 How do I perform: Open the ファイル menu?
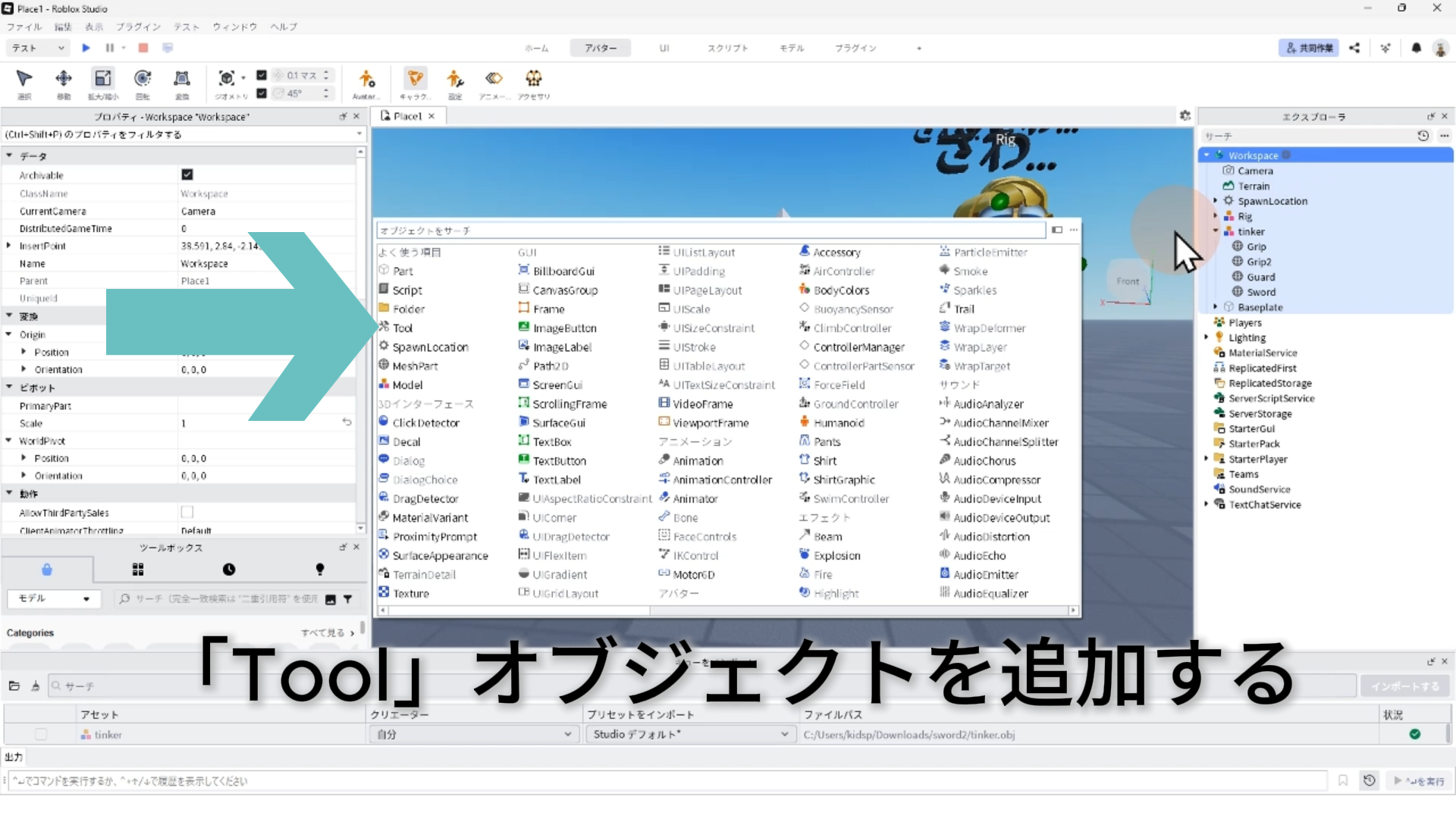[x=24, y=27]
